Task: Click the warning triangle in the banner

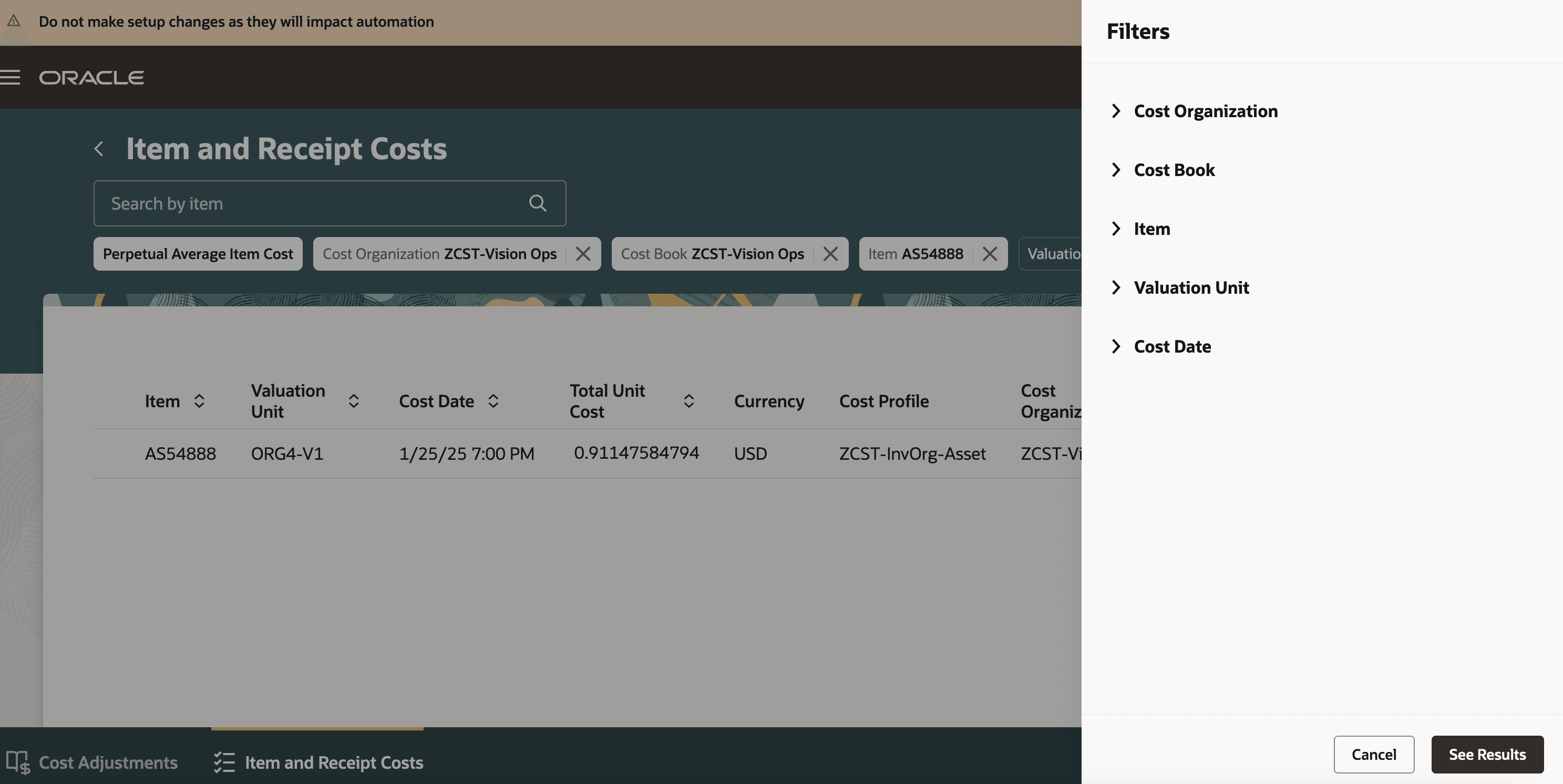Action: 13,21
